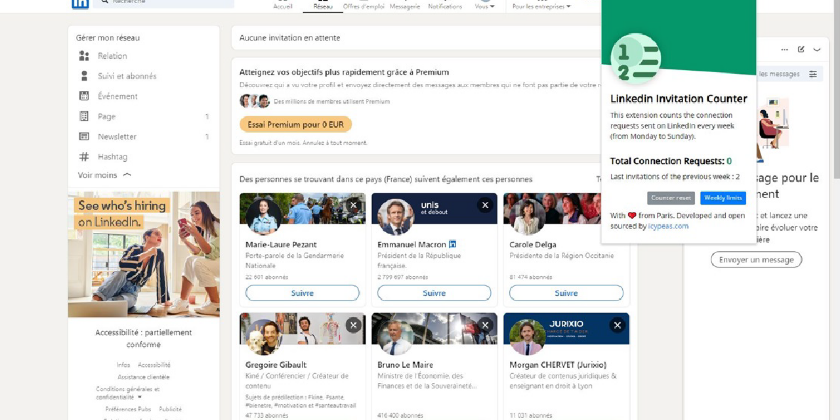Open the Gregoire Gibault name link
Image resolution: width=840 pixels, height=420 pixels.
(276, 365)
